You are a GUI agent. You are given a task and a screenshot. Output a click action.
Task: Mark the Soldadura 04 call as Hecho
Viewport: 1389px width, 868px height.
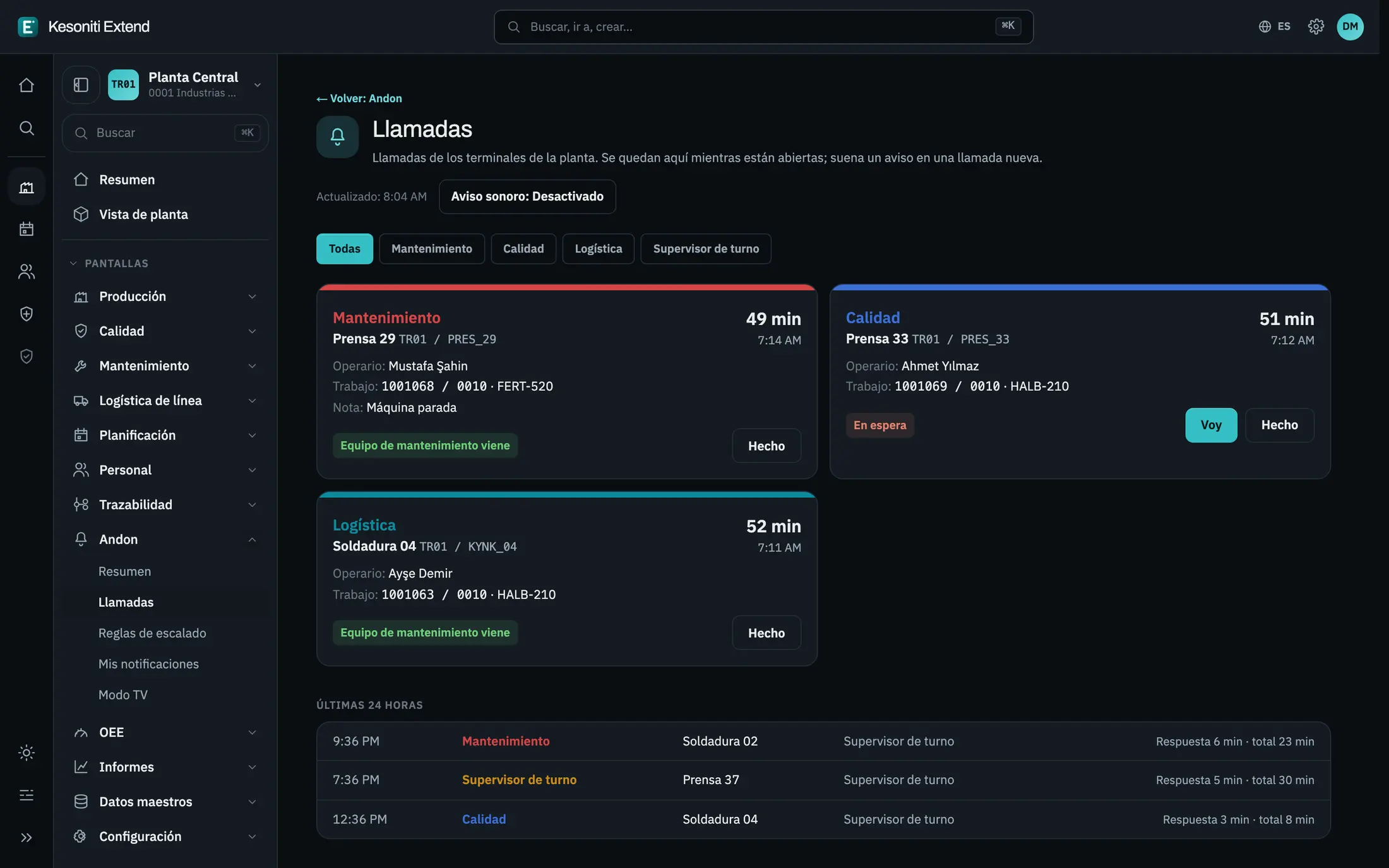(766, 633)
